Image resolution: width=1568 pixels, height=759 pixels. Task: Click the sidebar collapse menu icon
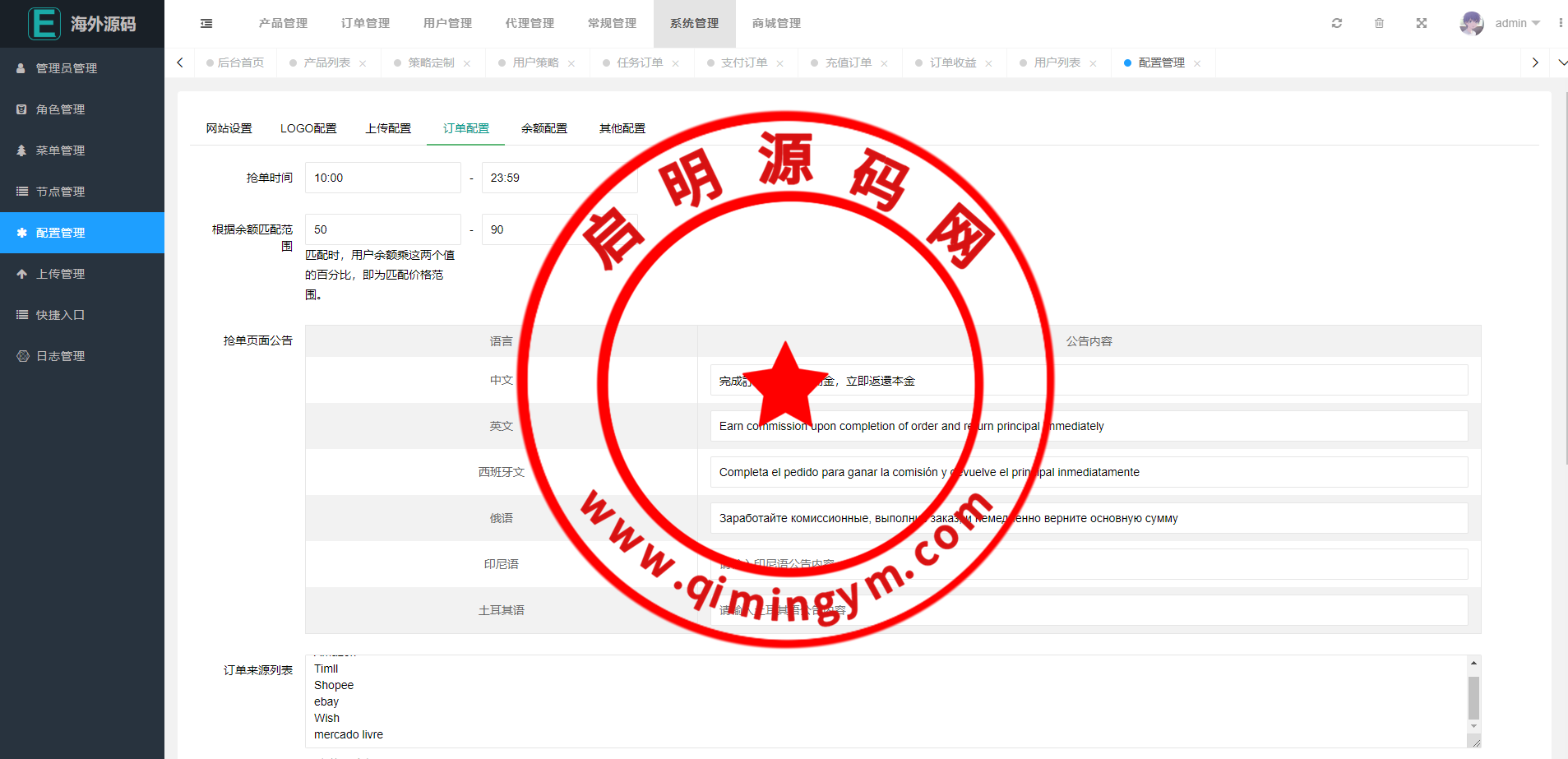pyautogui.click(x=206, y=24)
